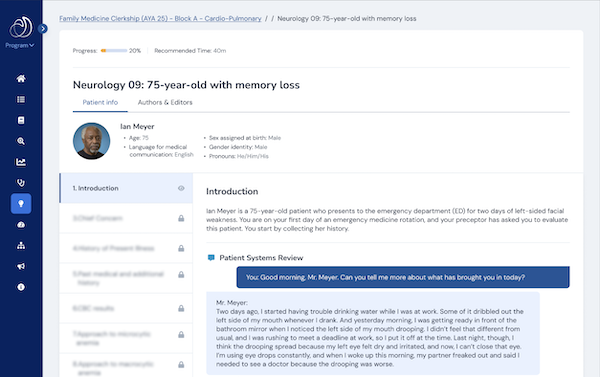Open the line chart reports icon

(x=21, y=162)
